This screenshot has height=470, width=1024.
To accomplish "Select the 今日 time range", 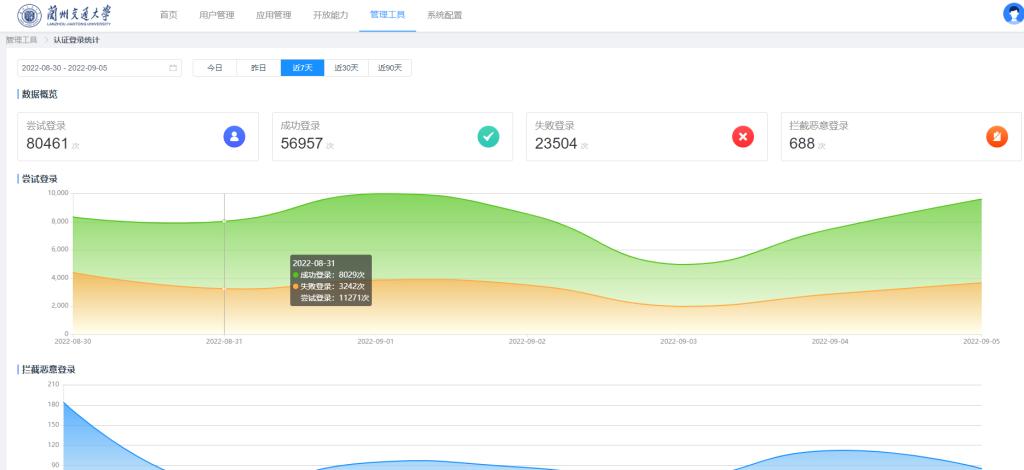I will coord(215,68).
